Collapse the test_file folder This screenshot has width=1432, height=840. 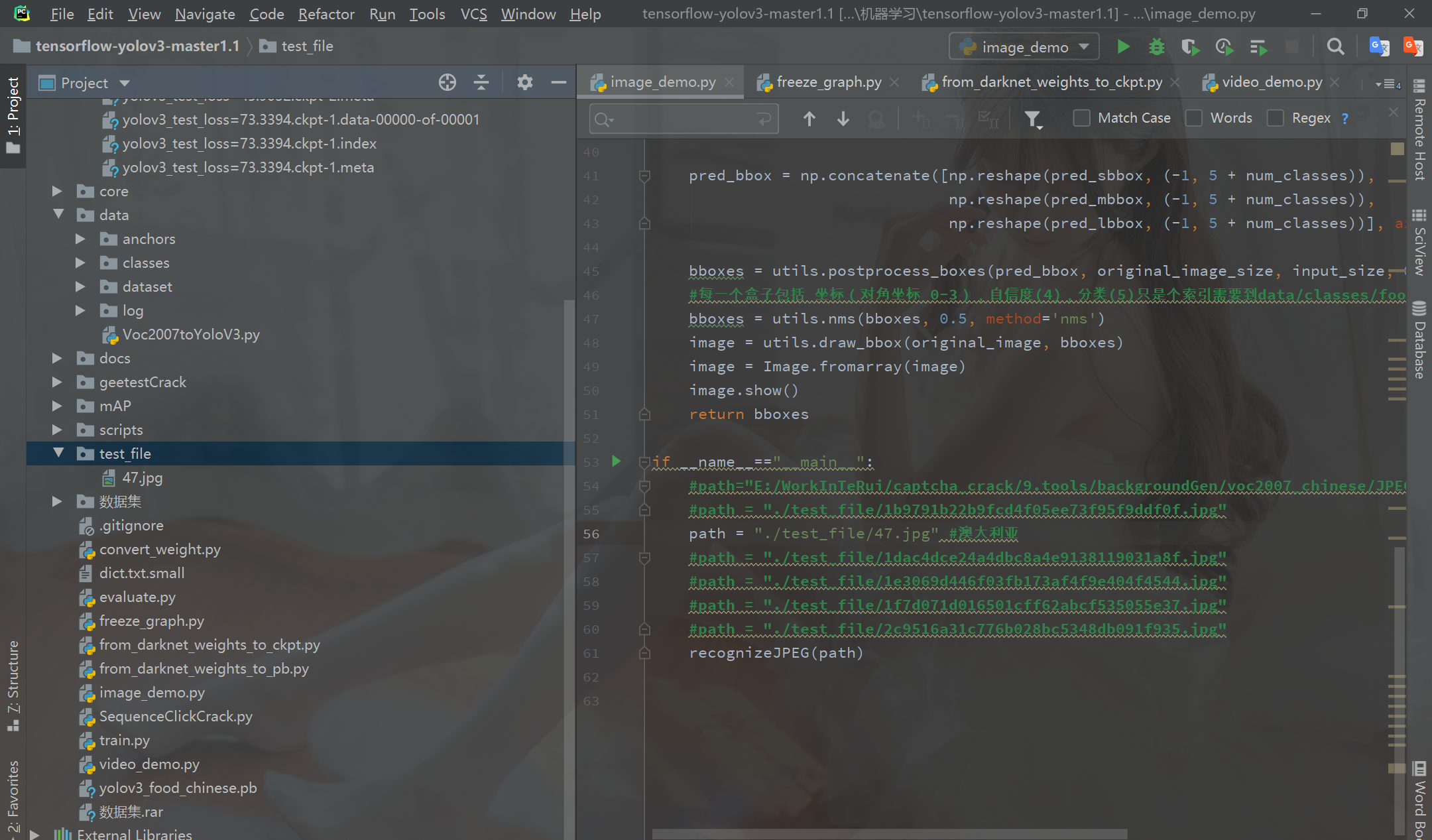click(x=58, y=453)
